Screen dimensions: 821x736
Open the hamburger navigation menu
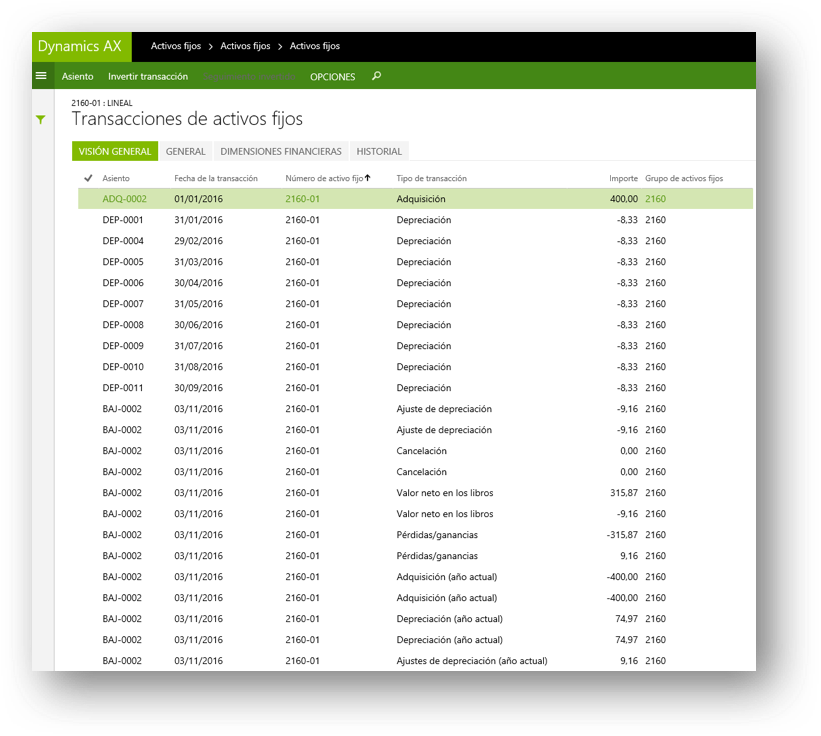(x=41, y=76)
